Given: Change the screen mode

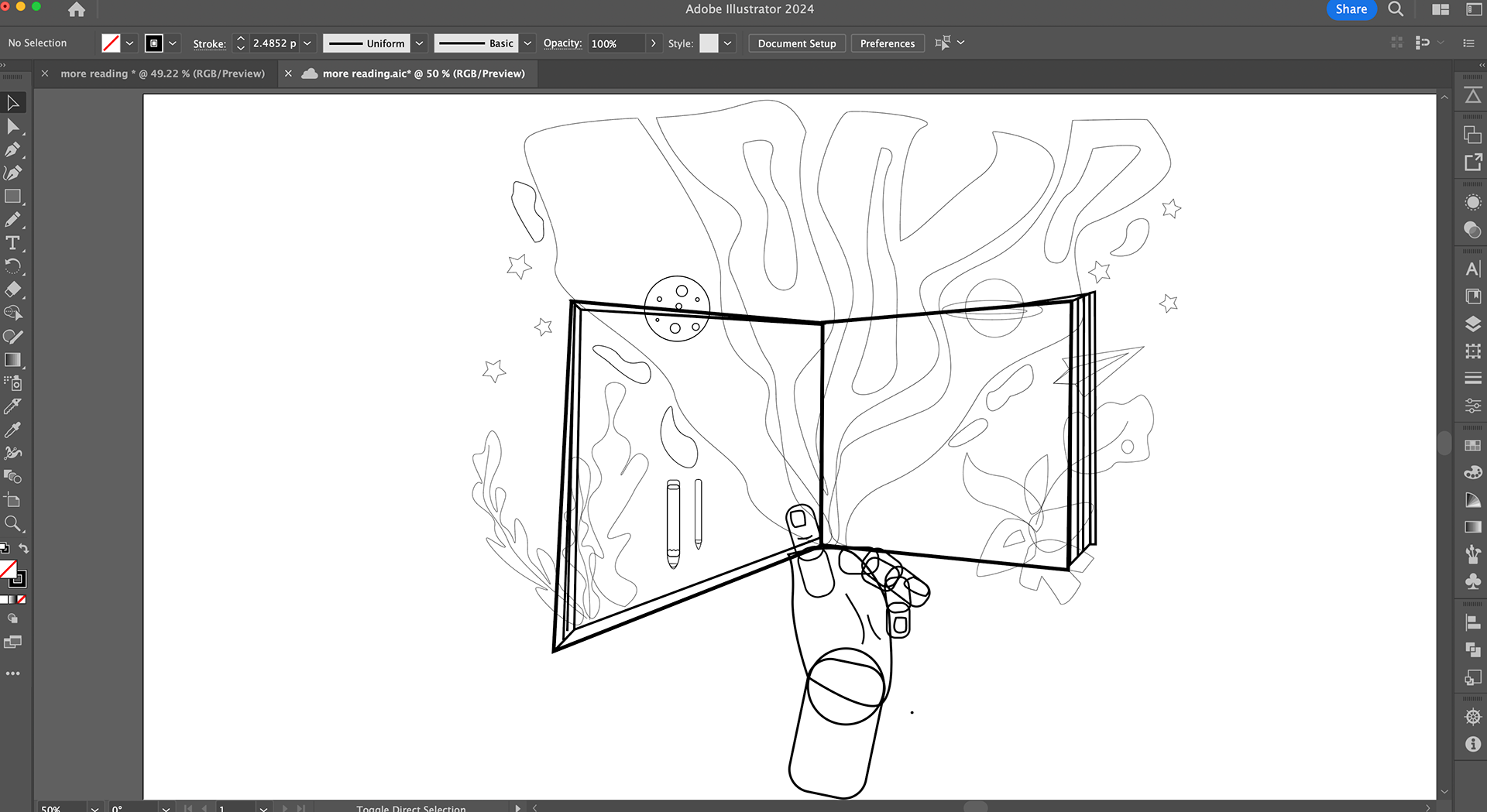Looking at the screenshot, I should (13, 642).
